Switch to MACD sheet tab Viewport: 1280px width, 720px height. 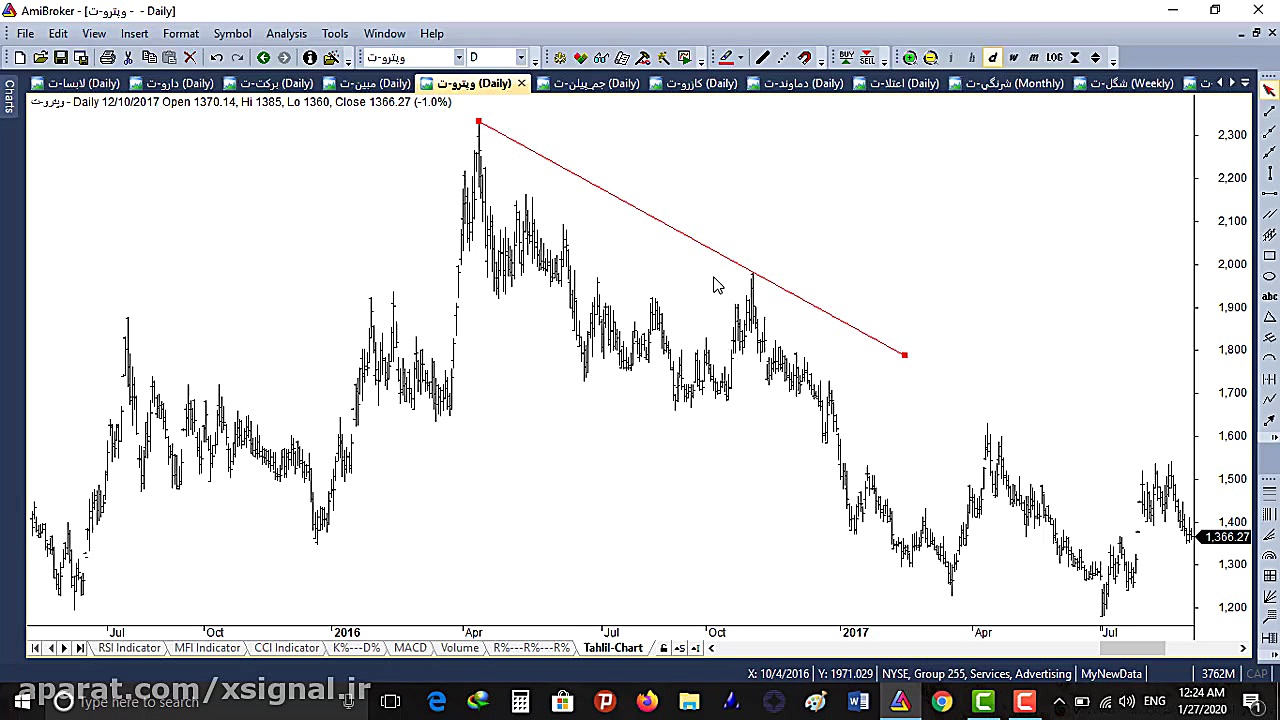click(410, 648)
